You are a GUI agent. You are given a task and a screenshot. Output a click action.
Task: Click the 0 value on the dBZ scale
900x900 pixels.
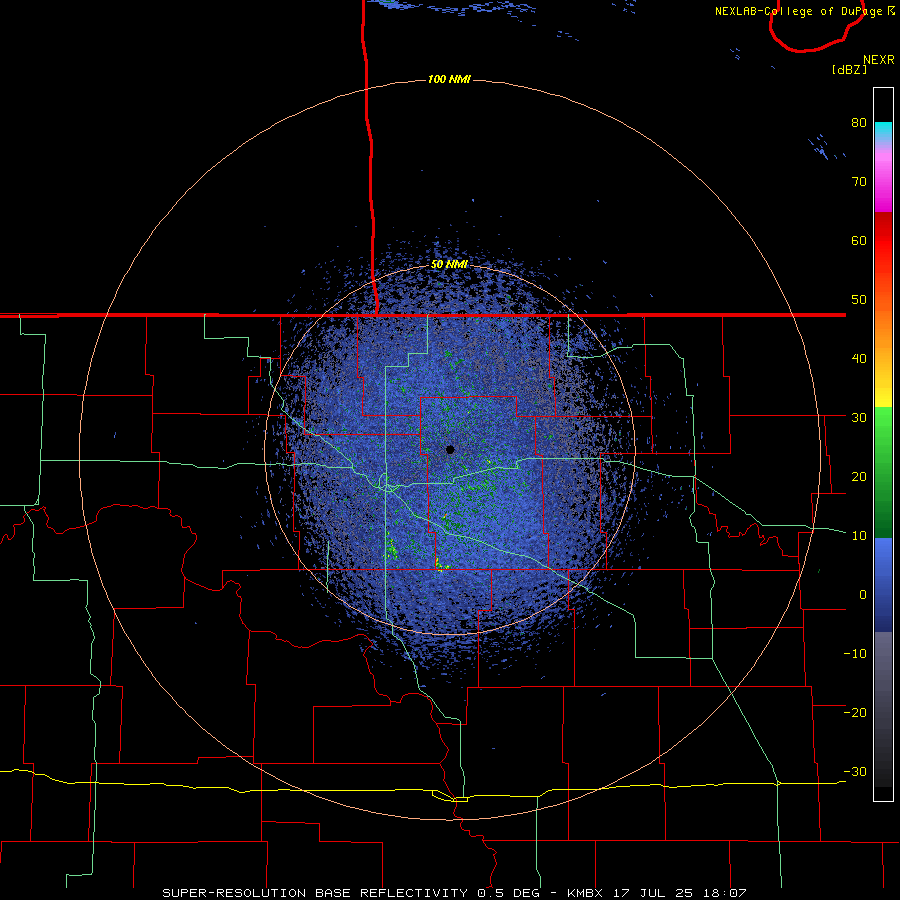click(x=863, y=595)
